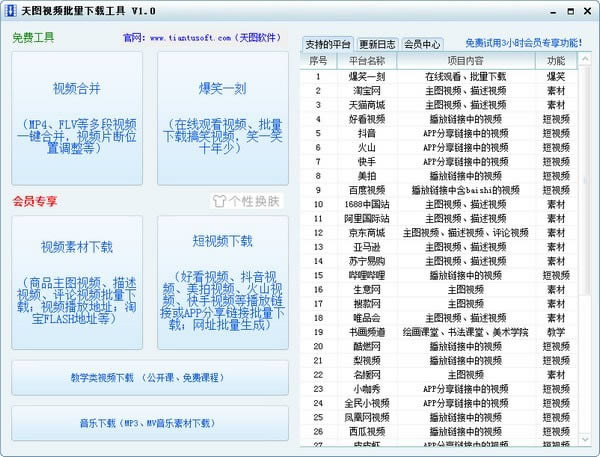Select the 亚马逊 row
The image size is (600, 457).
point(439,247)
